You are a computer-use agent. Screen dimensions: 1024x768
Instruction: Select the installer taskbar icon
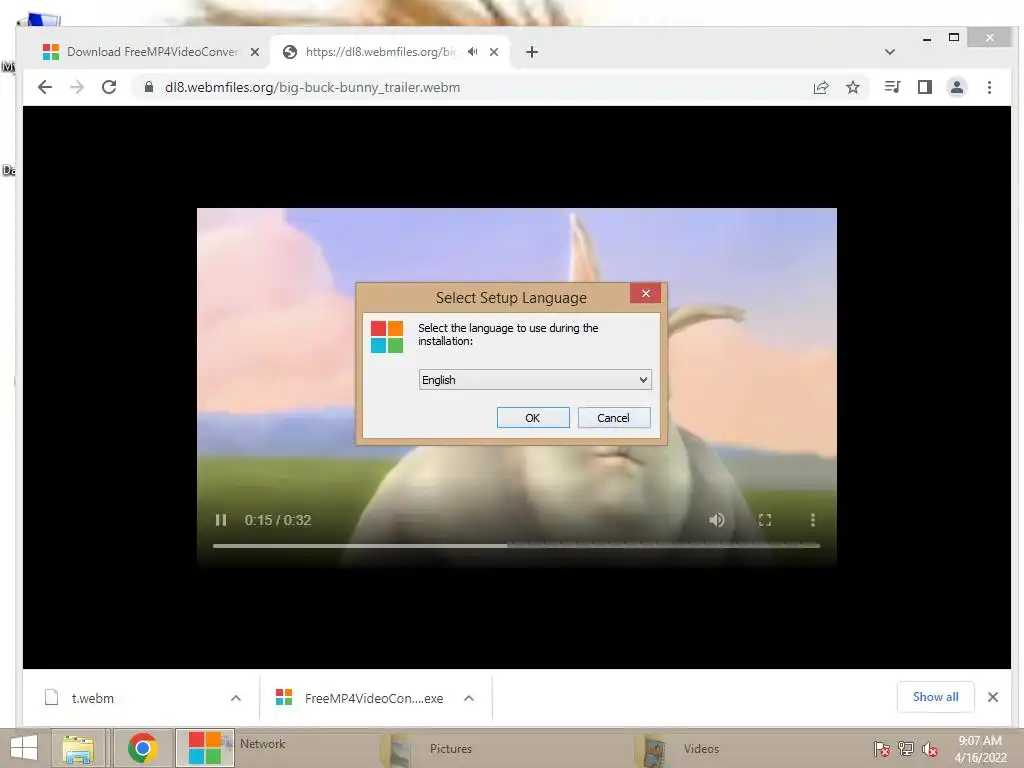(x=204, y=748)
